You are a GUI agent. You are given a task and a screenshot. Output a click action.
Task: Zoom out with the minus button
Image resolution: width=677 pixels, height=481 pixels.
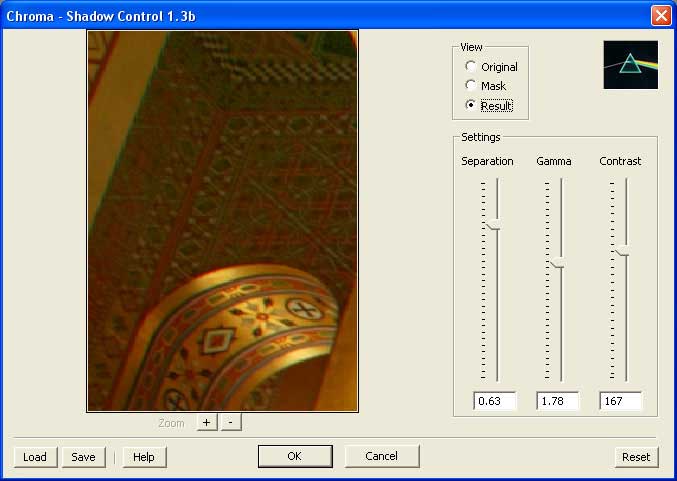pos(231,422)
